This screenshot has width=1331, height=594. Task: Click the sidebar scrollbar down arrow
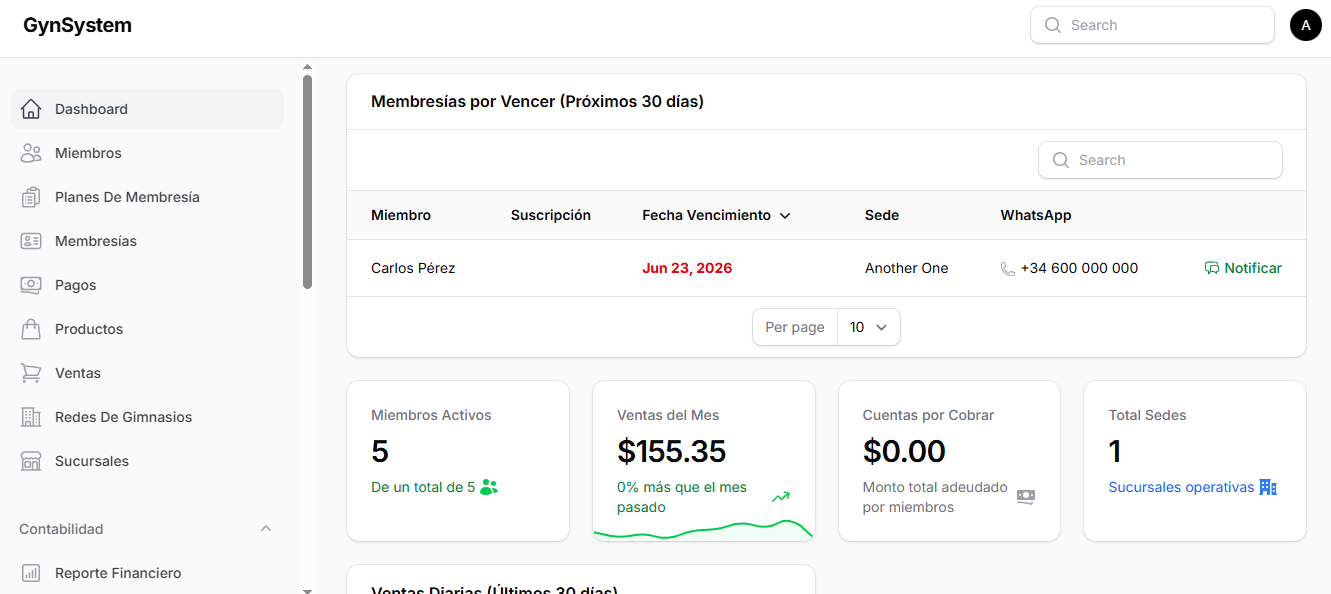307,590
